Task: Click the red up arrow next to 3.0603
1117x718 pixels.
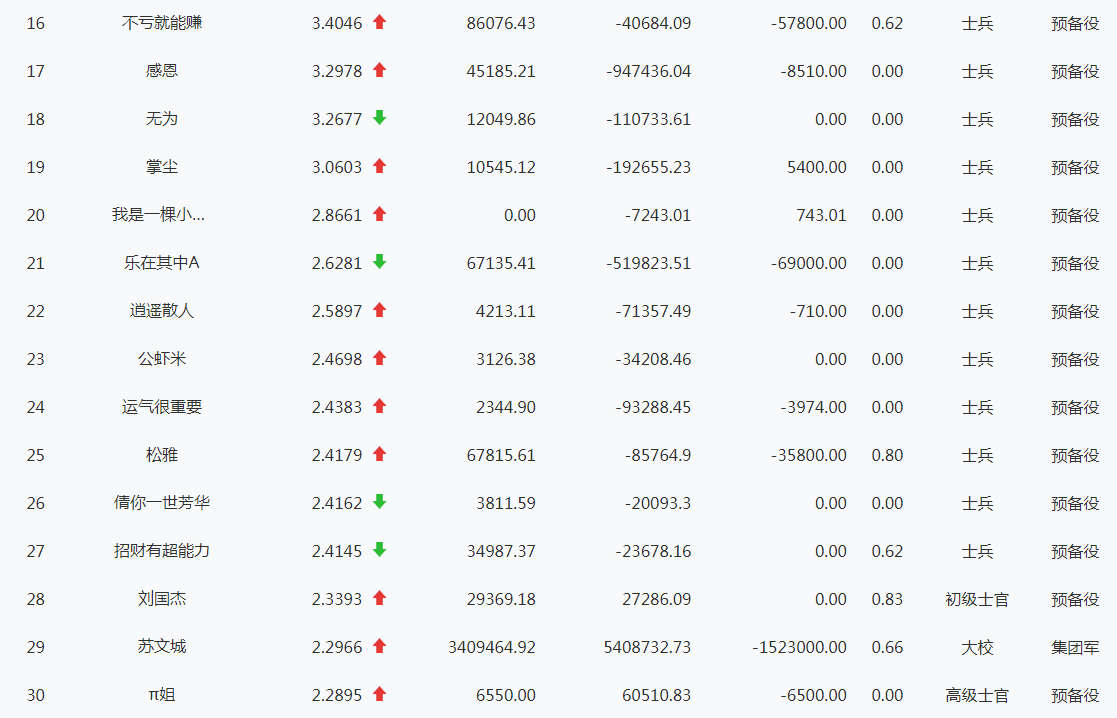Action: 379,166
